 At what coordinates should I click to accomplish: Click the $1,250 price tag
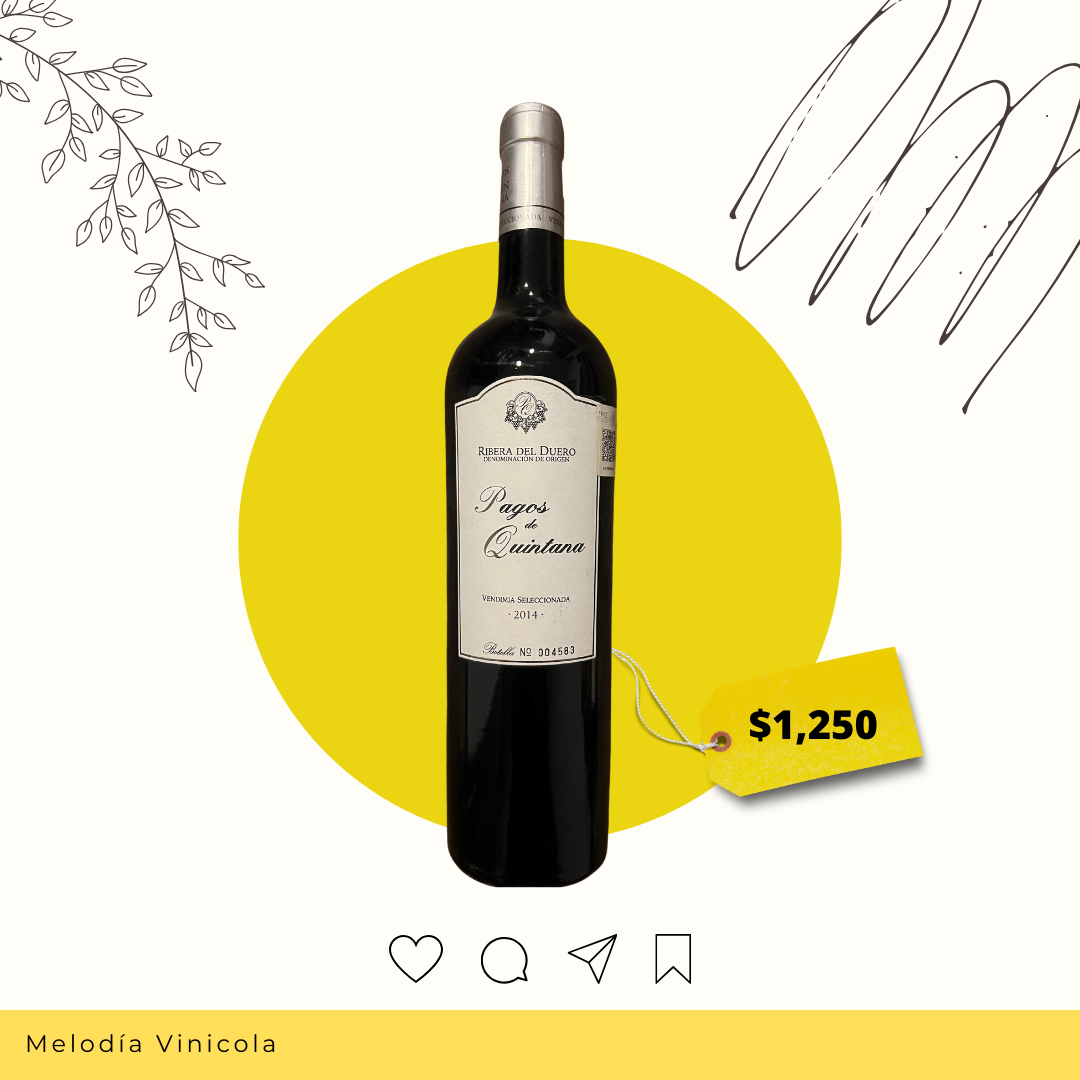coord(811,723)
